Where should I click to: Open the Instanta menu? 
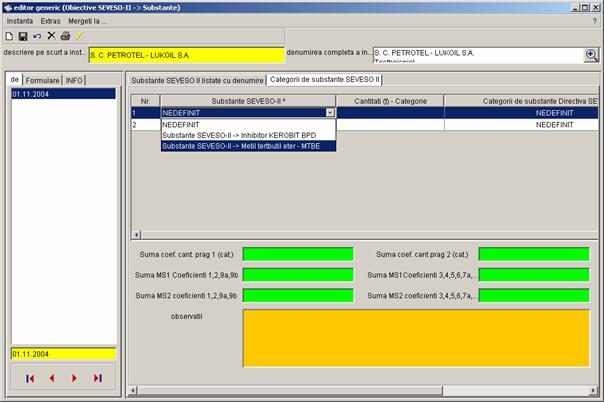point(20,20)
